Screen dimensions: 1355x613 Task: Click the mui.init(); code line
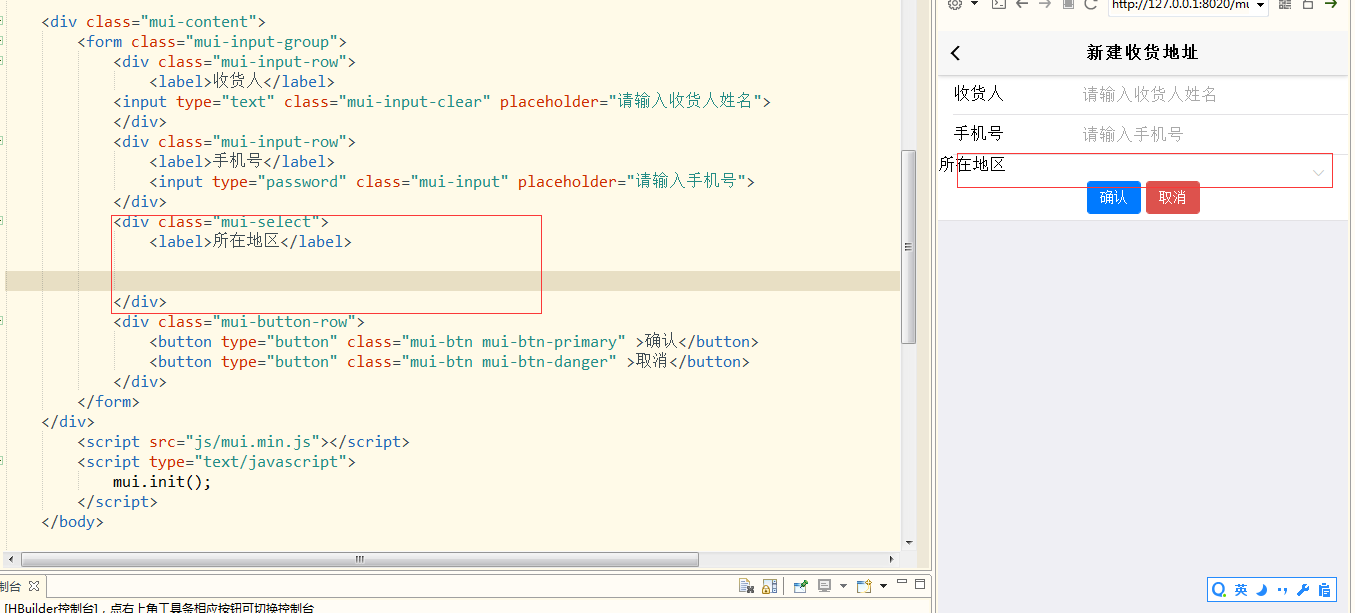(163, 481)
